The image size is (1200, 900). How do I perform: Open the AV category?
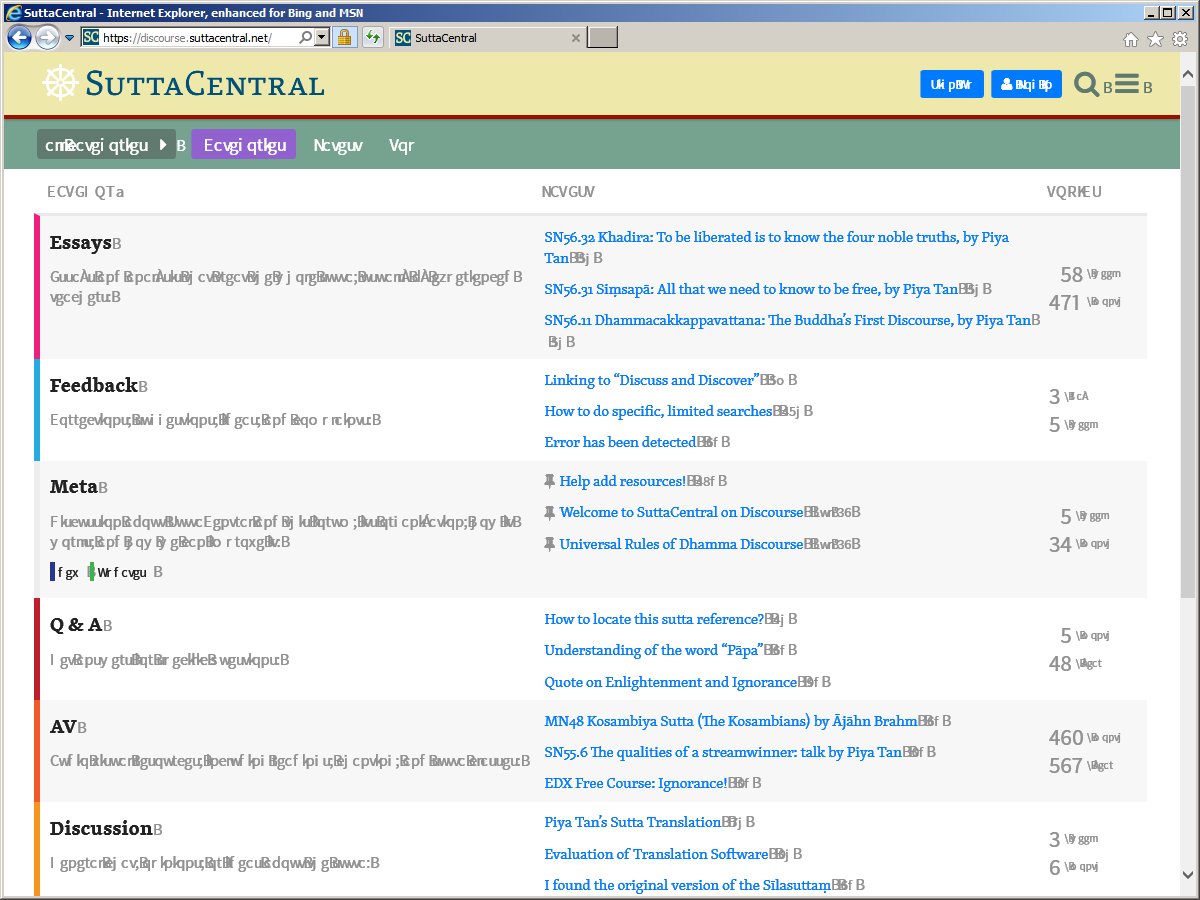[63, 727]
